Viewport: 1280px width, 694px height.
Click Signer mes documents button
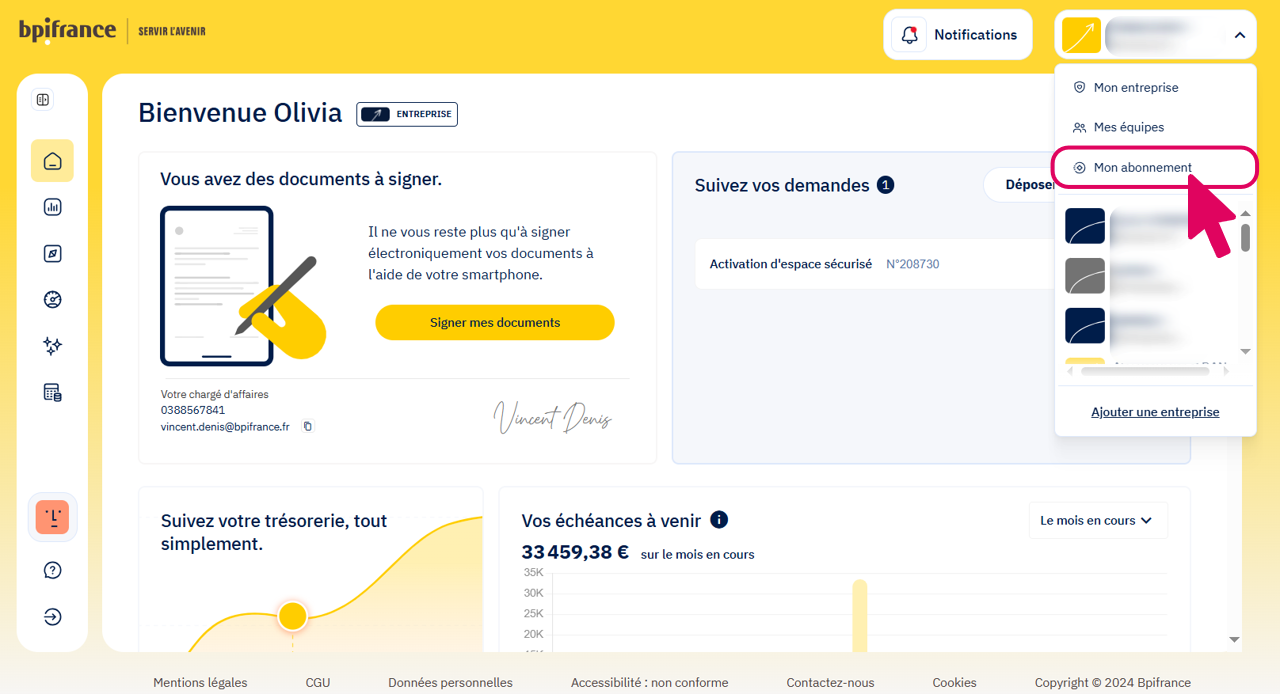coord(495,322)
